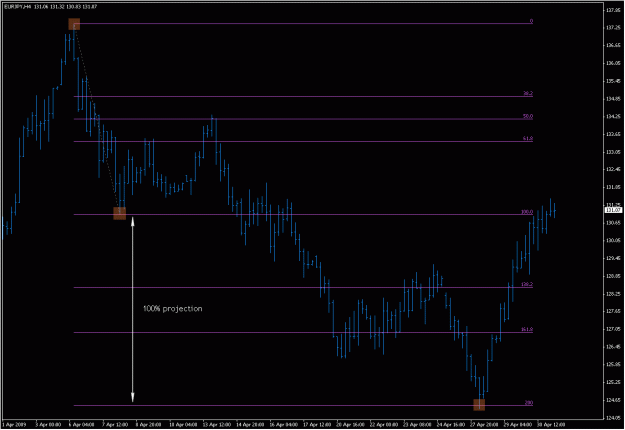Click the 124.05 price axis label
Screen dimensions: 625x430
click(613, 418)
